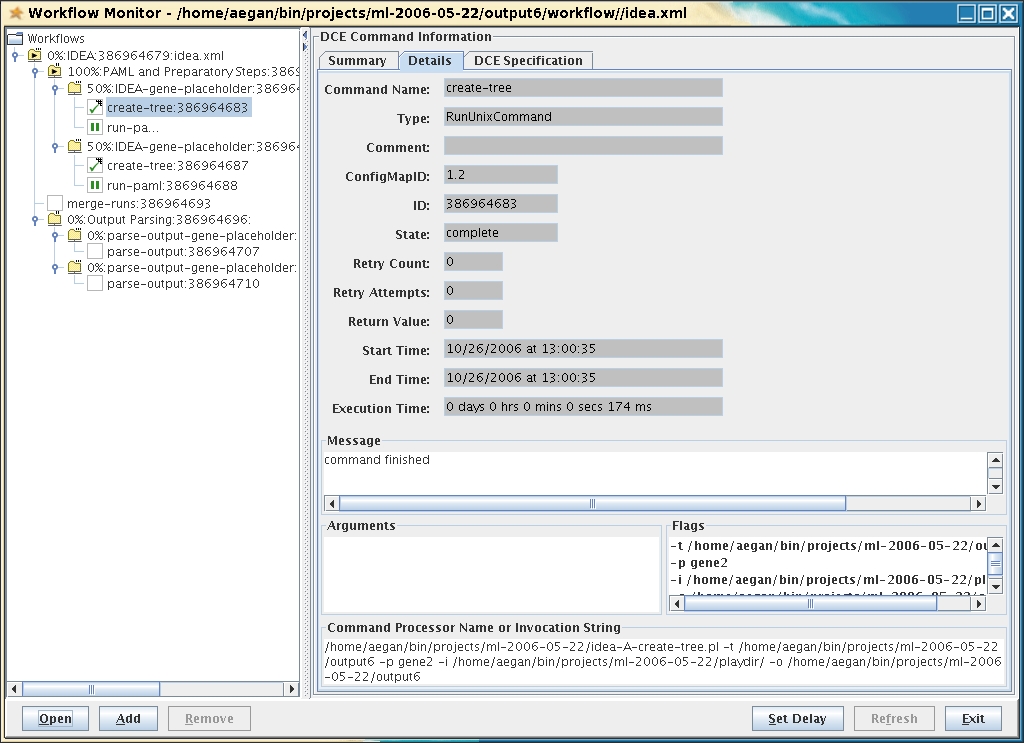Image resolution: width=1024 pixels, height=743 pixels.
Task: Click the Add button
Action: (x=128, y=719)
